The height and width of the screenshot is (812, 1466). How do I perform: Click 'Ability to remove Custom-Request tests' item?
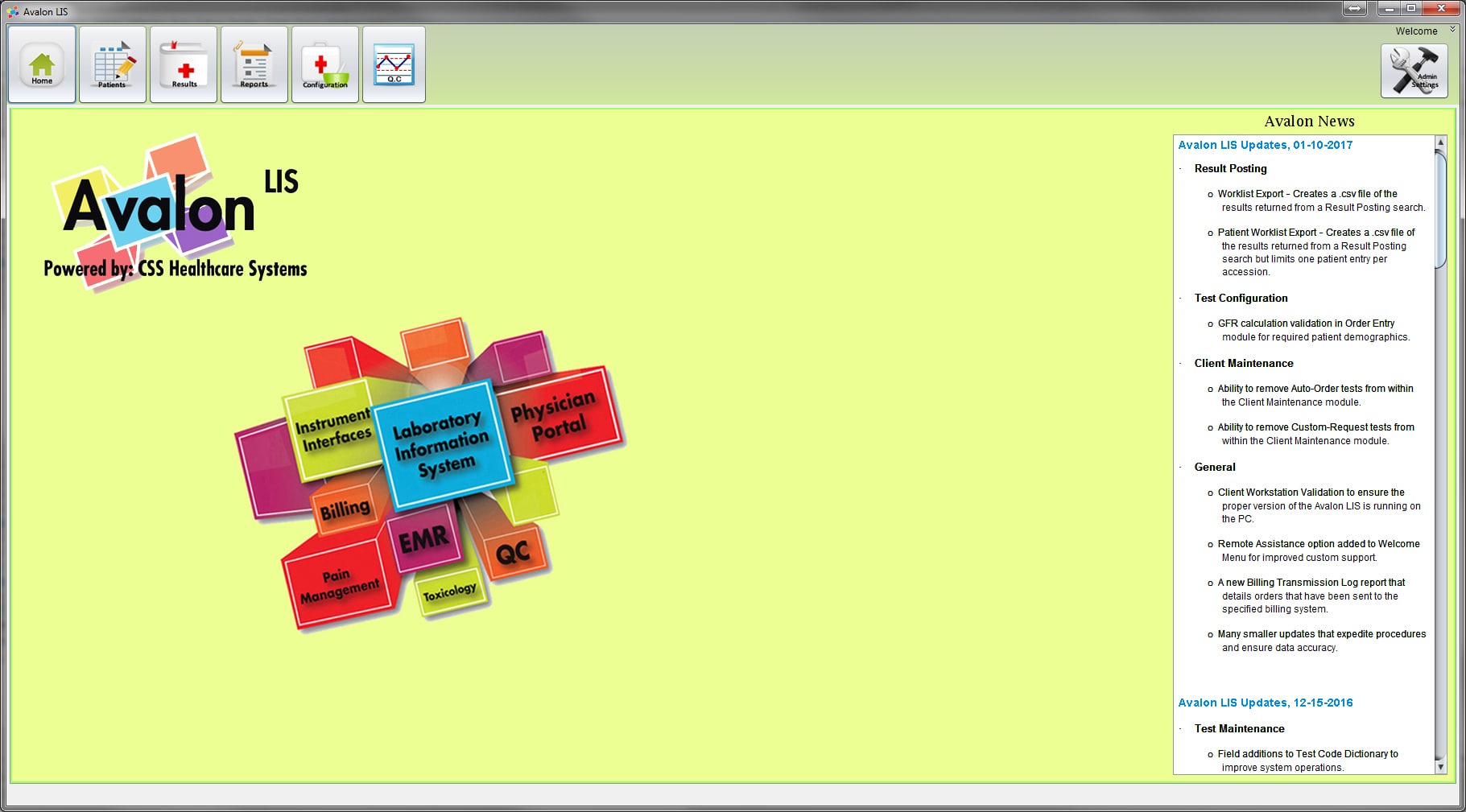[1311, 434]
